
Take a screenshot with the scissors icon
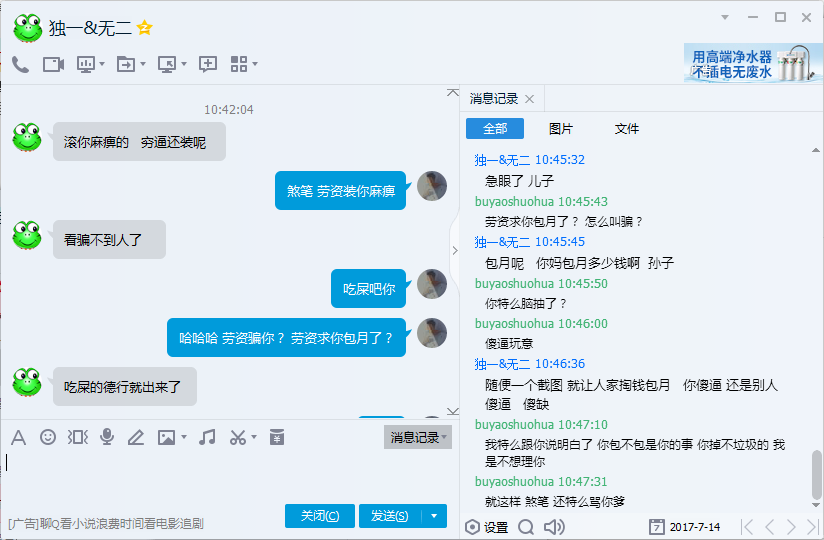coord(238,437)
